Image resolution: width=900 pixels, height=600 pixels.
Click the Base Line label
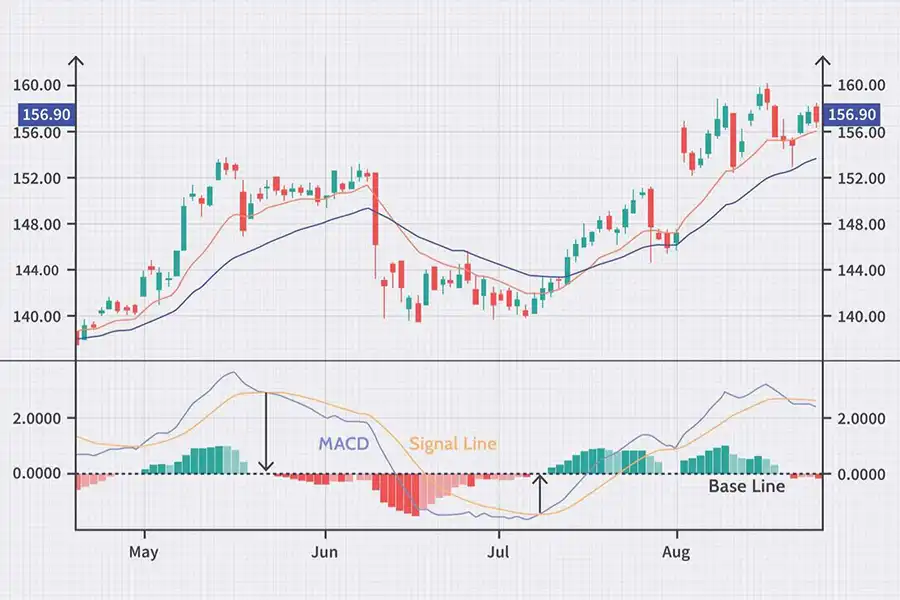746,486
